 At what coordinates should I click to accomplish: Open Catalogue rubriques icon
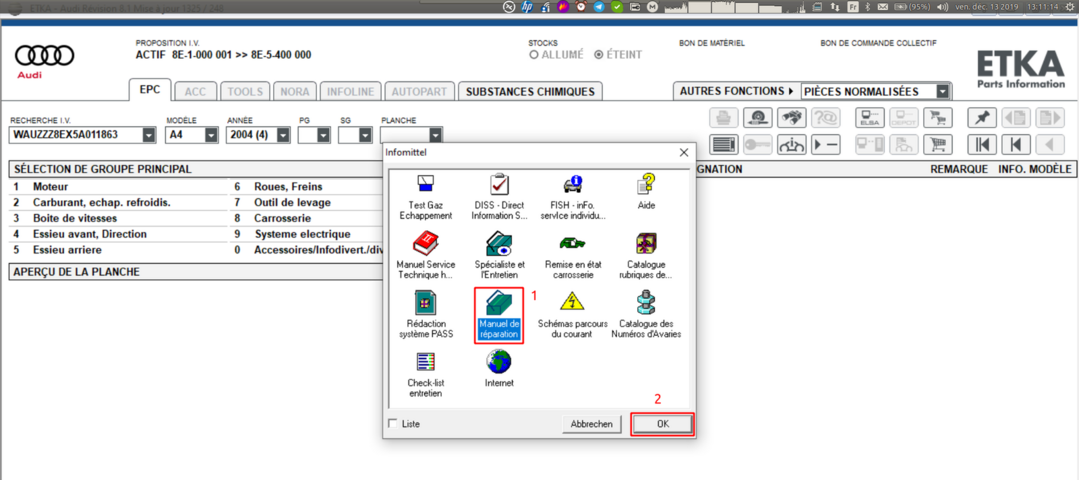(646, 255)
